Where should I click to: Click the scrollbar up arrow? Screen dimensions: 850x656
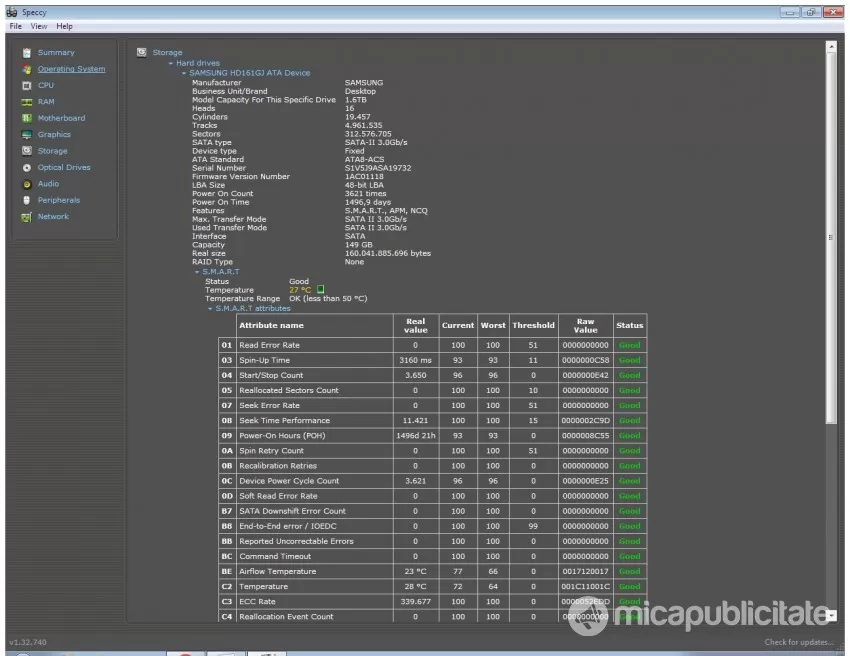coord(831,47)
